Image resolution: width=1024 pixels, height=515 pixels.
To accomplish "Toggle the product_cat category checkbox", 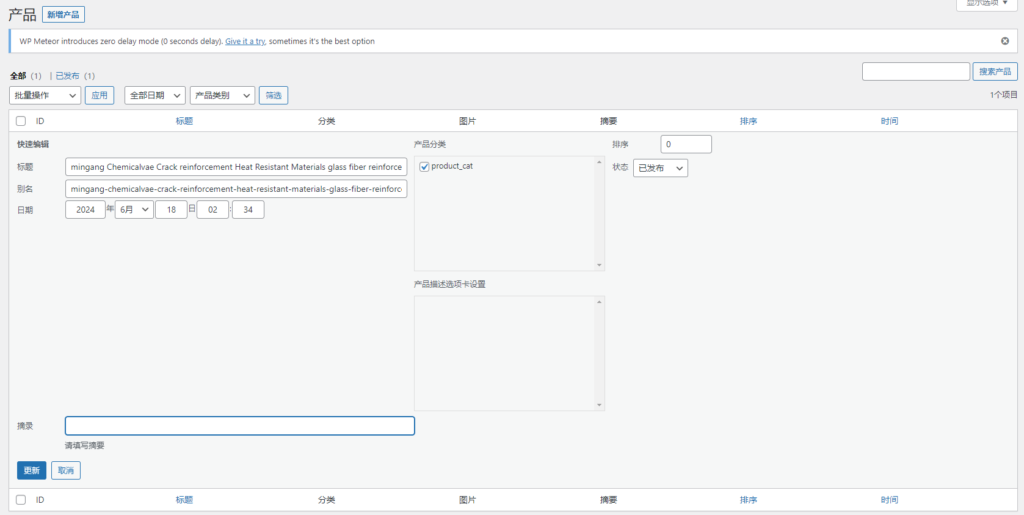I will [x=425, y=166].
